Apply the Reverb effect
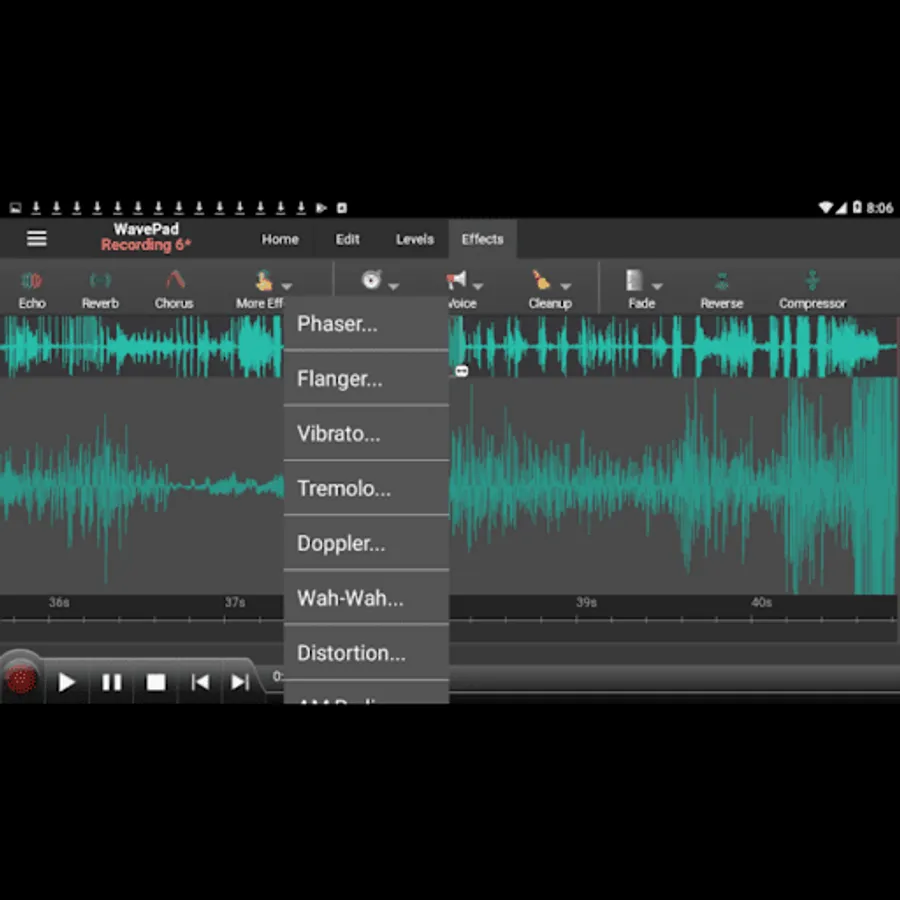900x900 pixels. pos(99,288)
